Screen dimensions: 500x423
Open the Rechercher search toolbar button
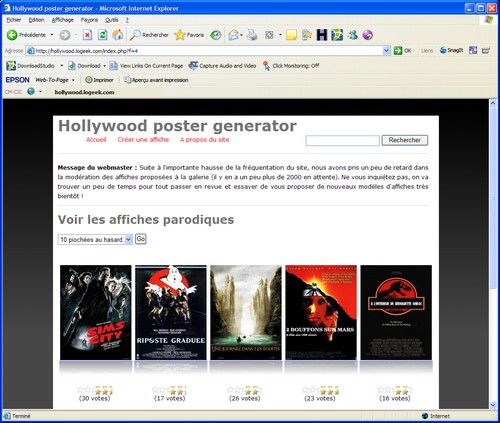tap(149, 35)
